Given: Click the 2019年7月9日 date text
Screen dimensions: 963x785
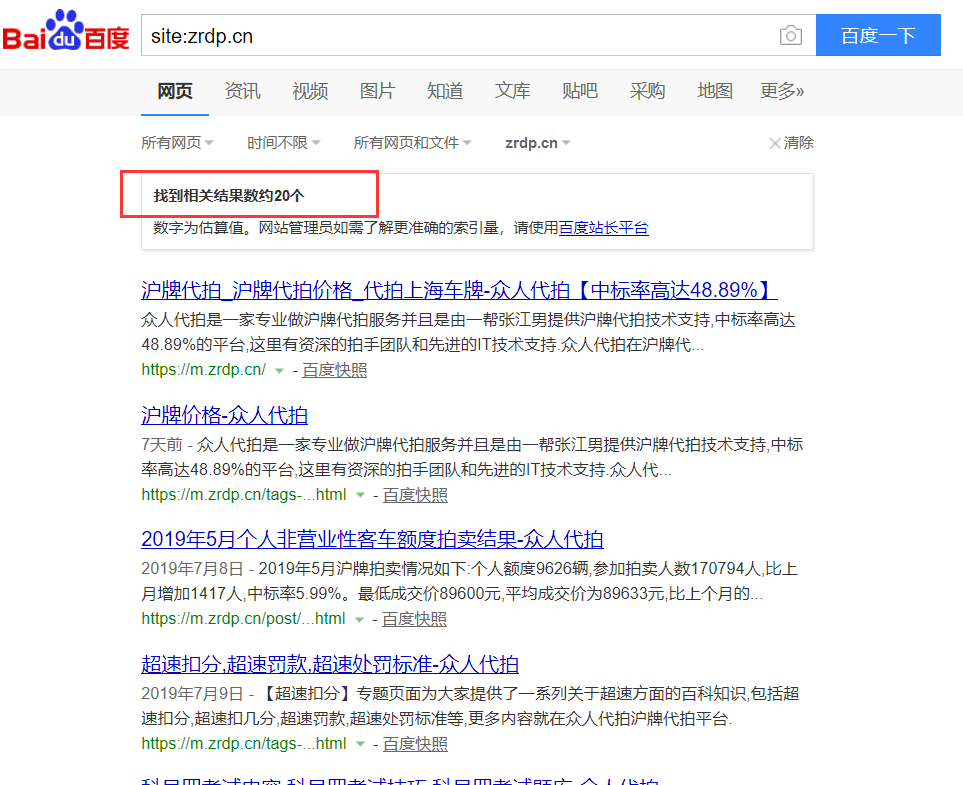Looking at the screenshot, I should tap(192, 693).
